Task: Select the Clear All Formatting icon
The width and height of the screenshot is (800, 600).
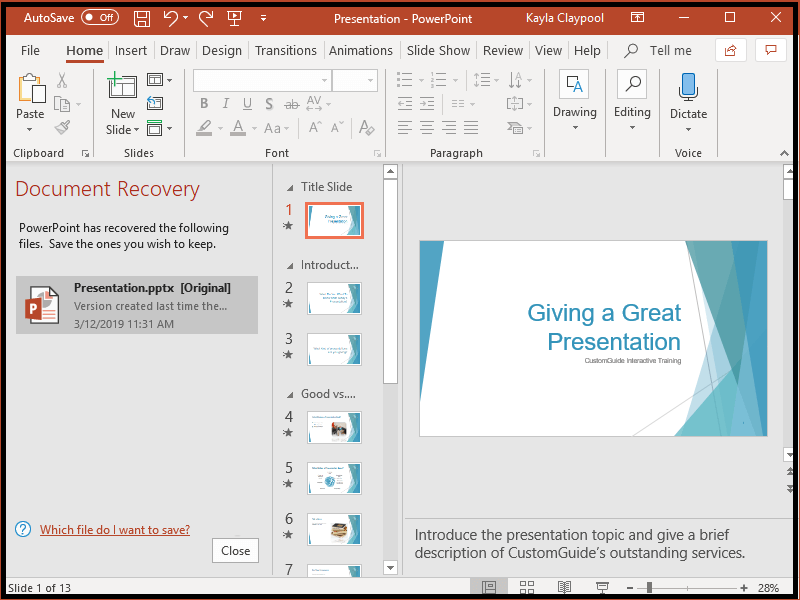Action: click(365, 126)
